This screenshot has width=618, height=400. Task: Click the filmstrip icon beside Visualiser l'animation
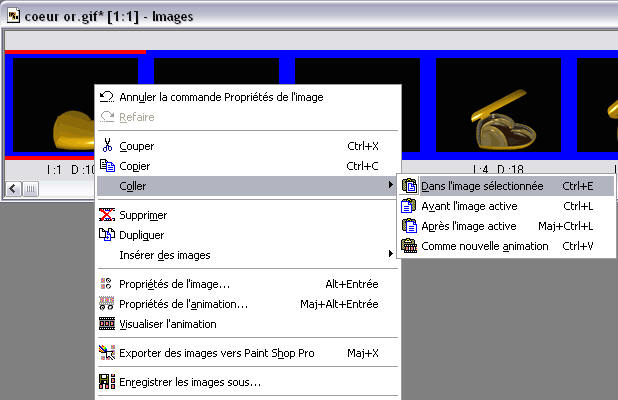point(107,324)
